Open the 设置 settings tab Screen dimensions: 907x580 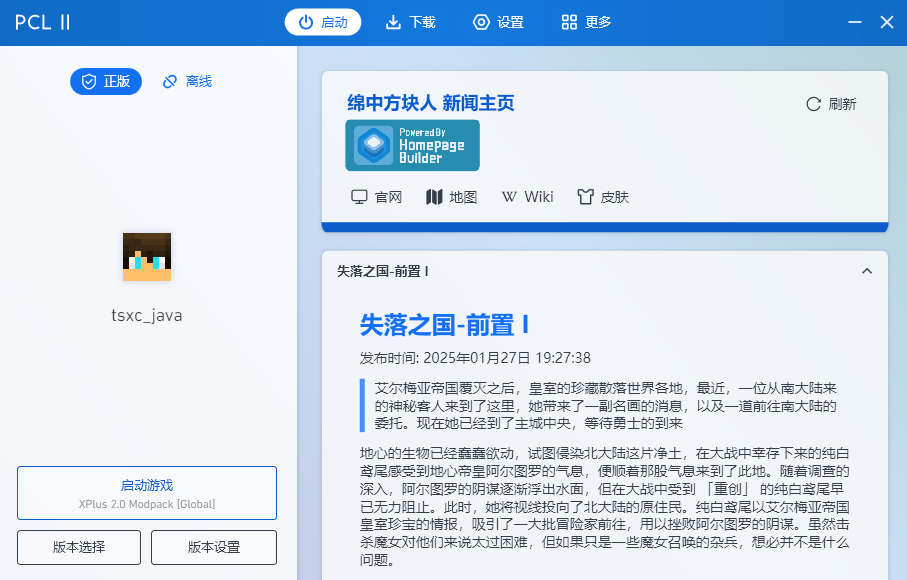click(498, 23)
